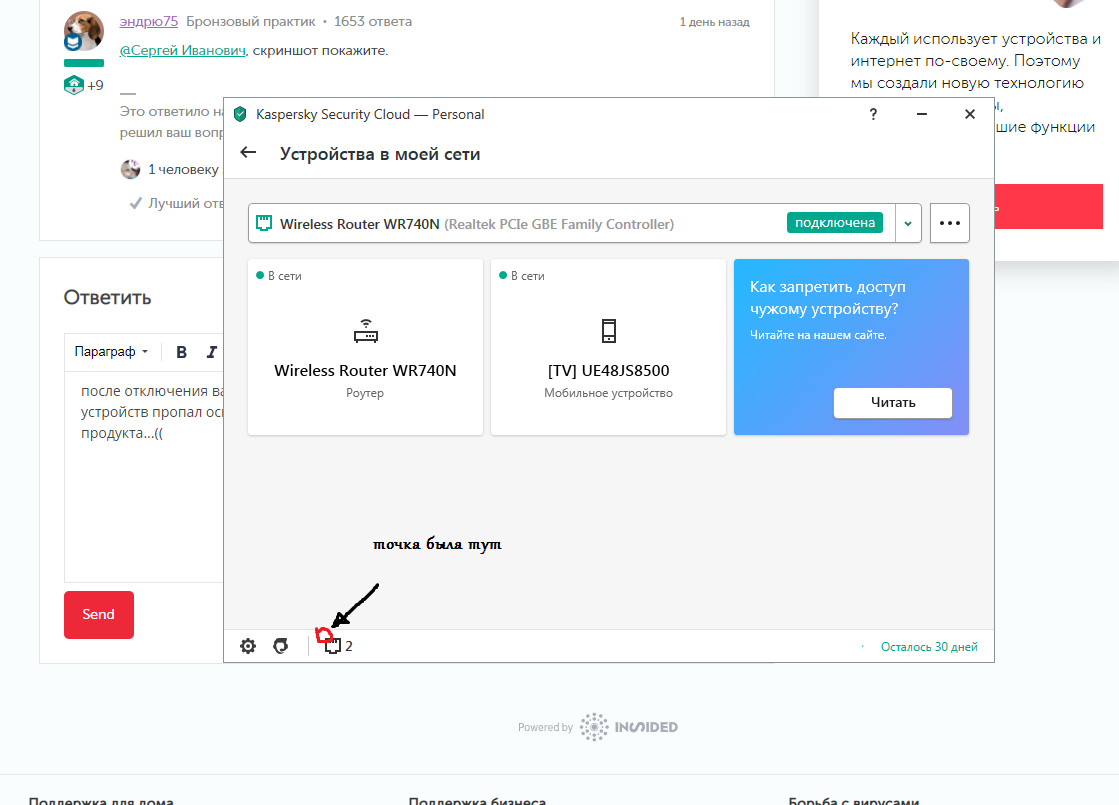Screen dimensions: 1119x805
Task: Click small avatar next to 1 человеку
Action: (x=130, y=169)
